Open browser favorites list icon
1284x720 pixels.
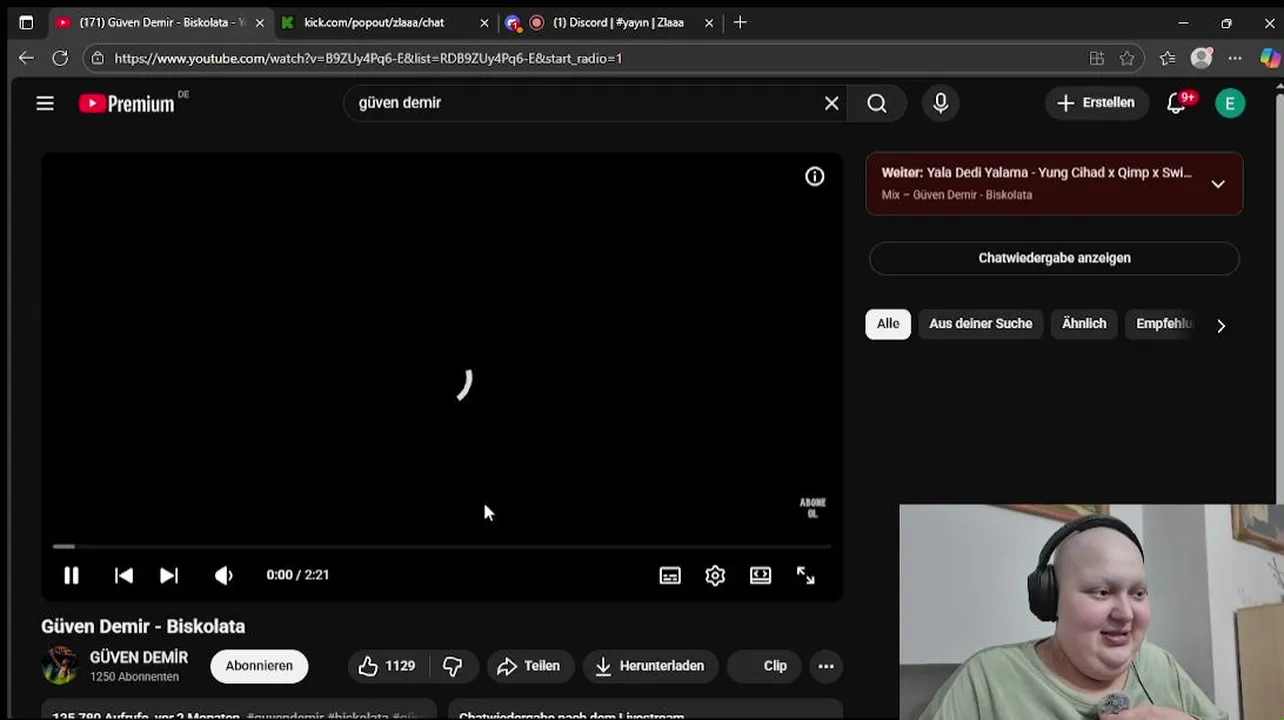point(1167,58)
